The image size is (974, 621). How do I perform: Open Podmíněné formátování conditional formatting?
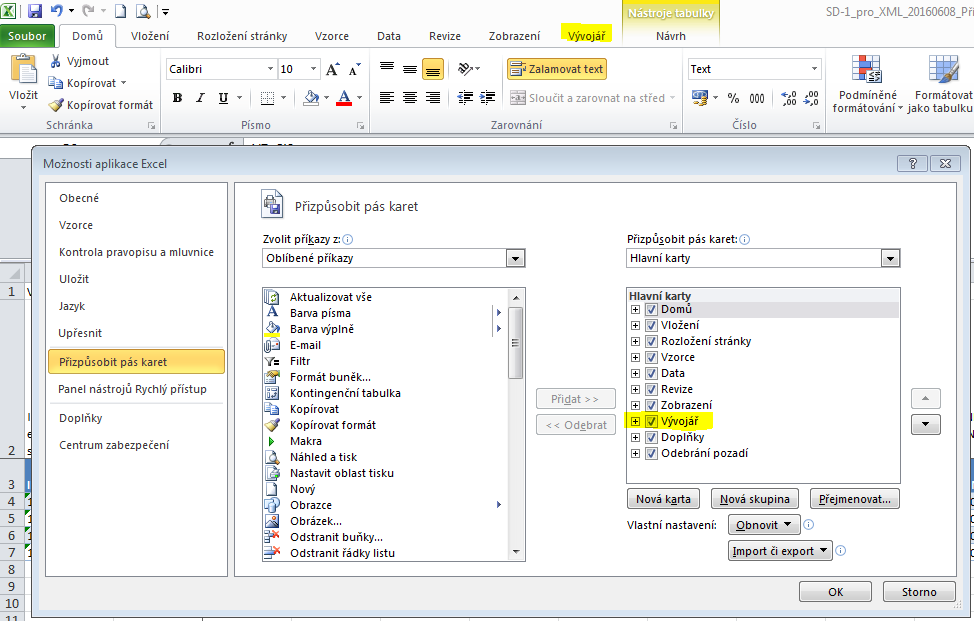tap(867, 84)
